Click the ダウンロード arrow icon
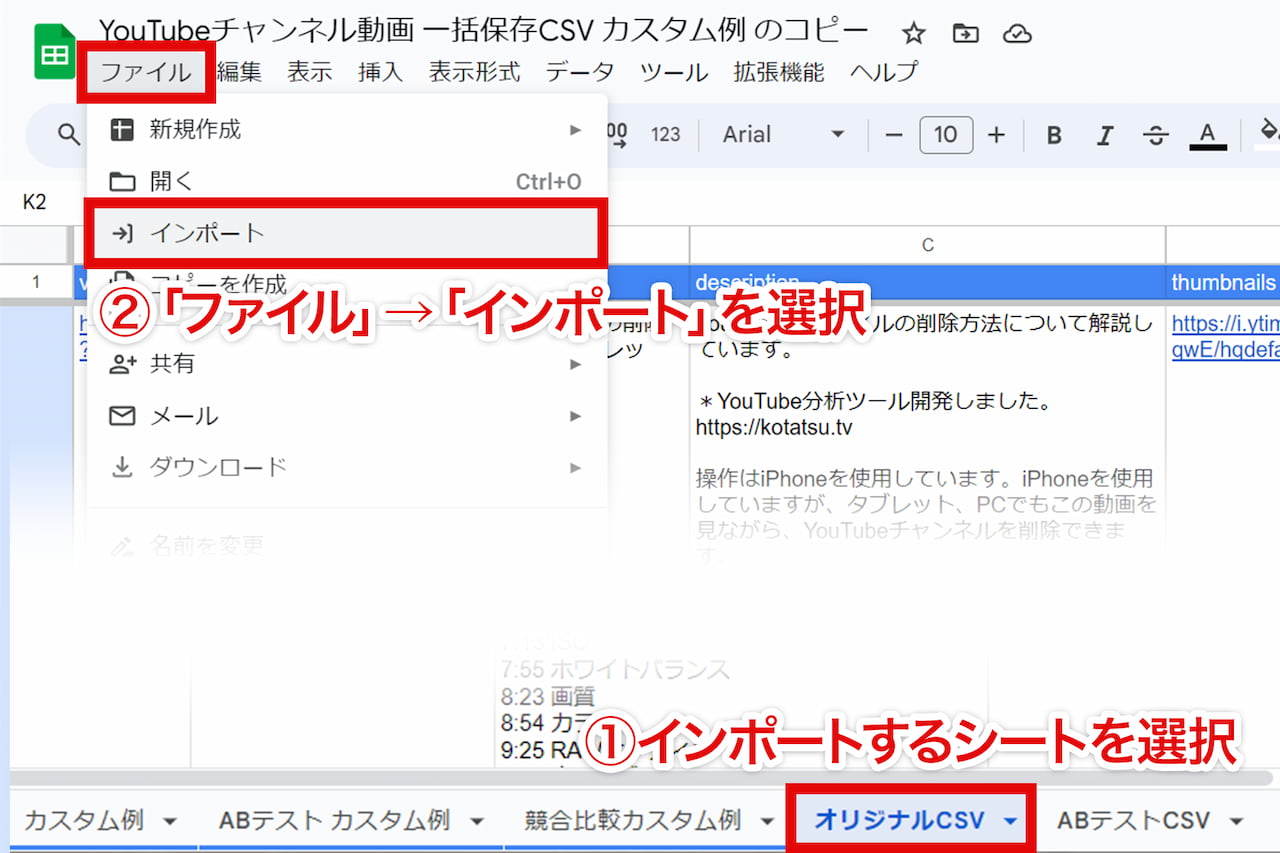The height and width of the screenshot is (853, 1280). (122, 467)
